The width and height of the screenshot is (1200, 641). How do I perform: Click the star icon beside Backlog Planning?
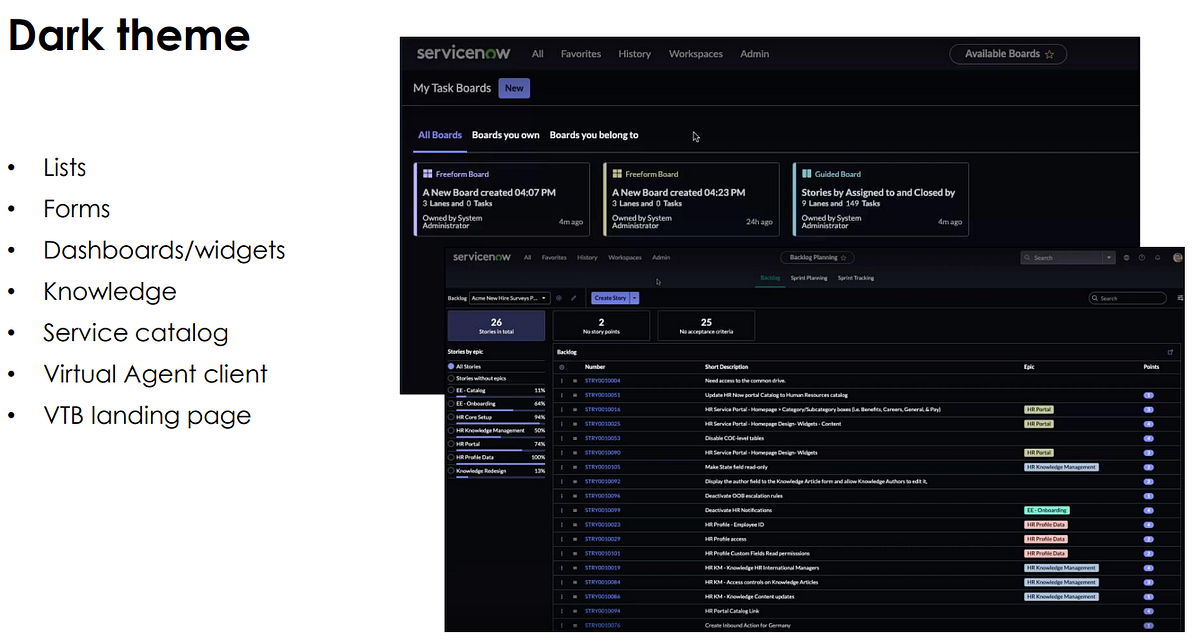pyautogui.click(x=844, y=258)
